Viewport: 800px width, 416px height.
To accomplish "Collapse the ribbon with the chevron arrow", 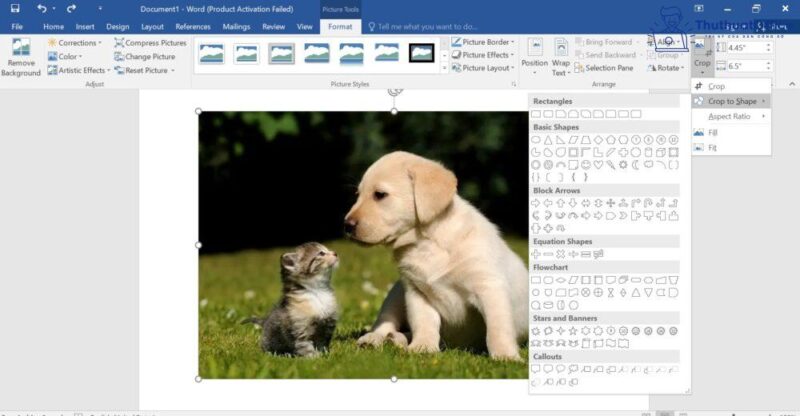I will click(x=792, y=84).
